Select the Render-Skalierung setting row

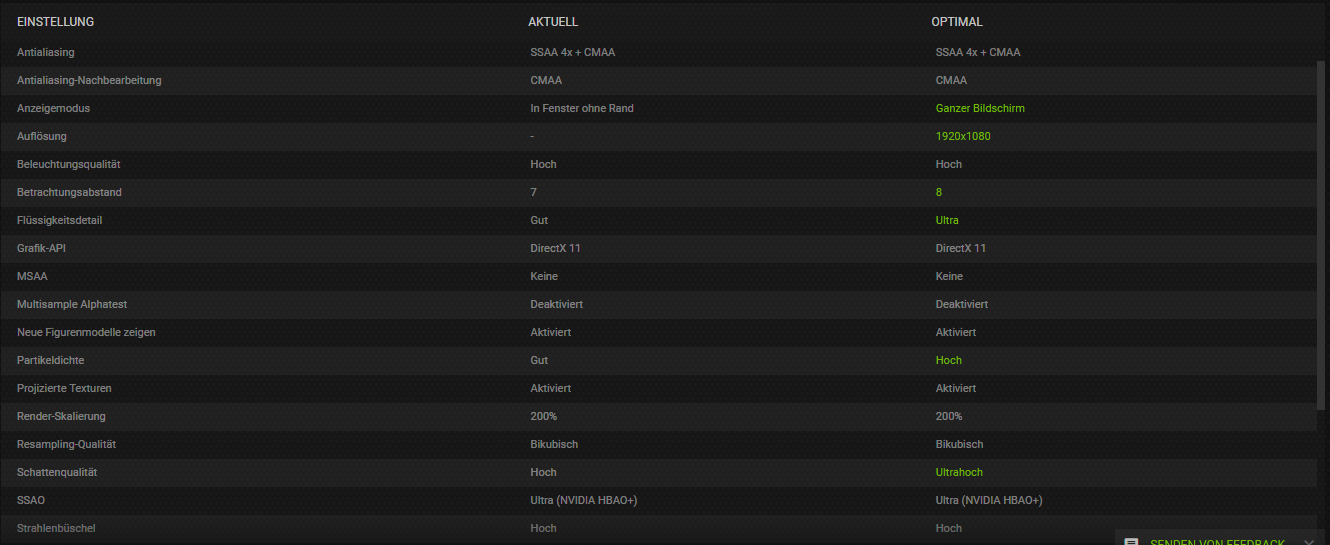(x=658, y=416)
